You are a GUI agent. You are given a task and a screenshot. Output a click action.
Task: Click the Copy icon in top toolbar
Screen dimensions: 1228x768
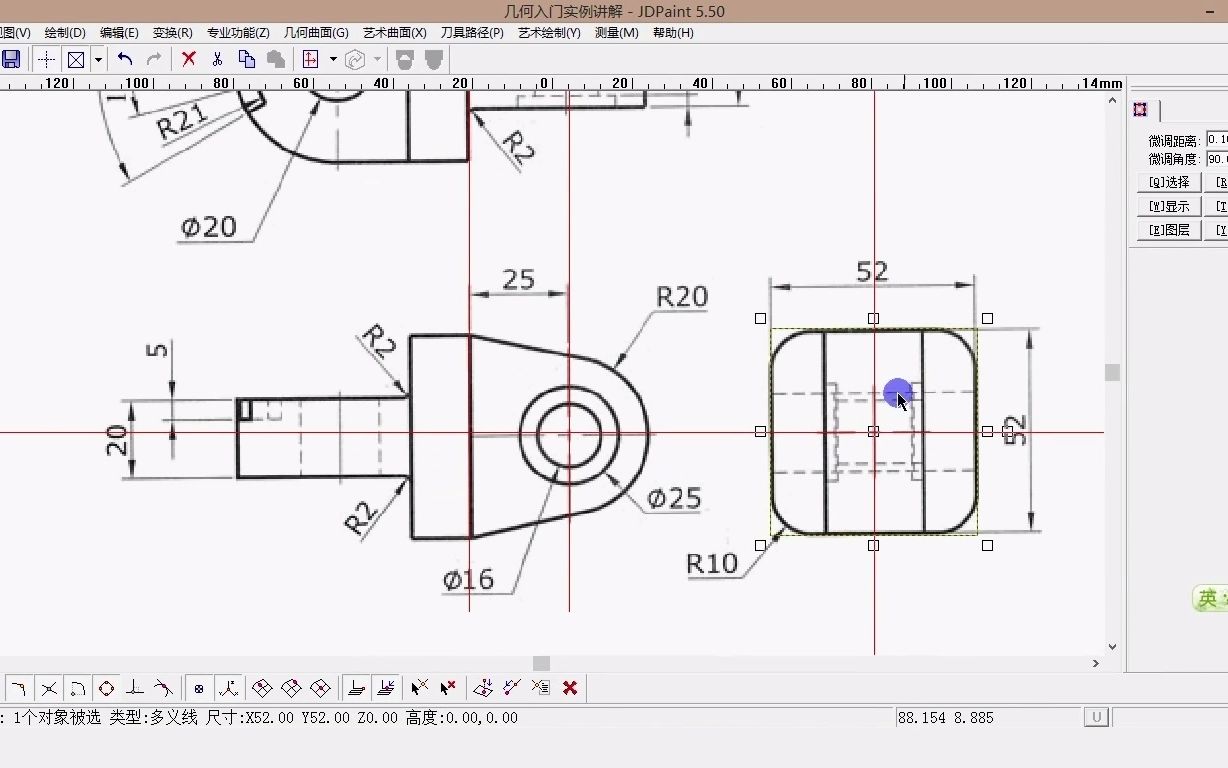pyautogui.click(x=246, y=59)
